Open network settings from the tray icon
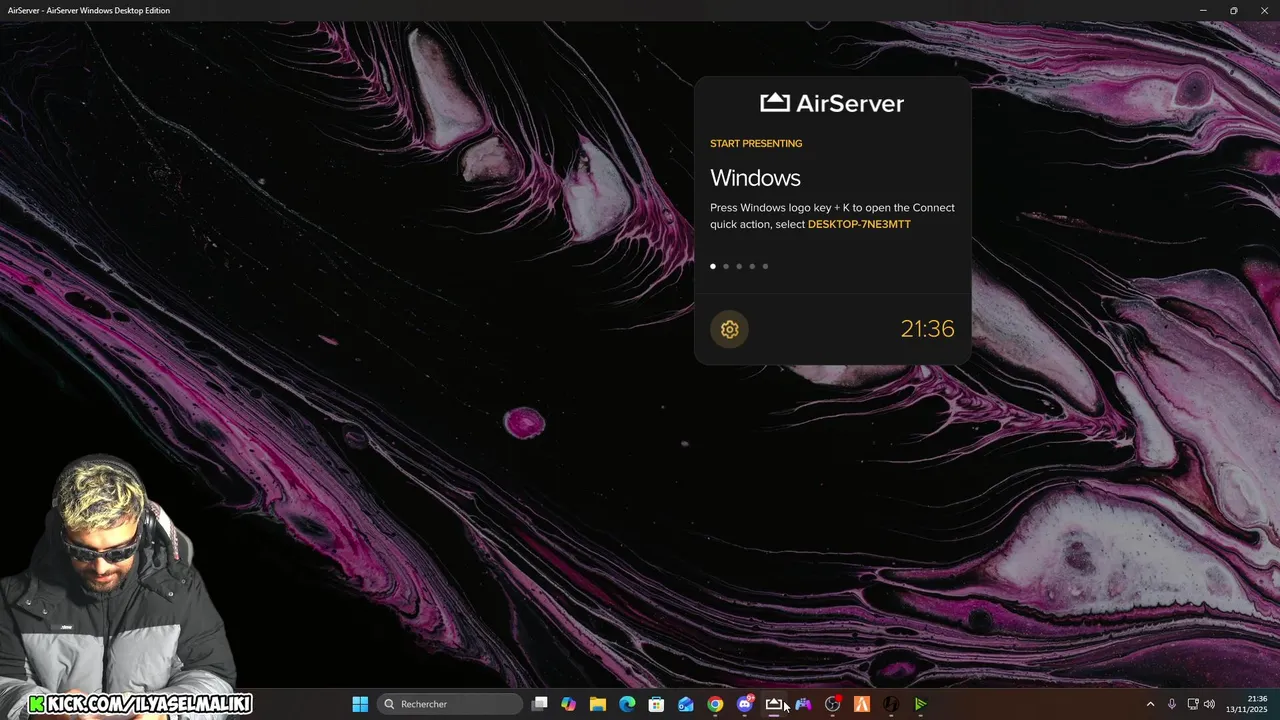1280x720 pixels. pyautogui.click(x=1193, y=704)
